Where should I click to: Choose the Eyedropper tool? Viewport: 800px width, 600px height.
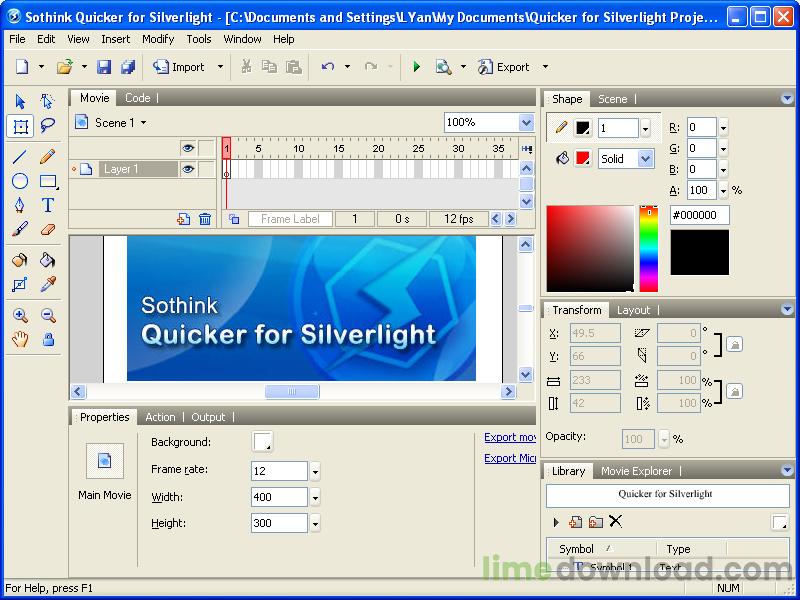pyautogui.click(x=47, y=285)
